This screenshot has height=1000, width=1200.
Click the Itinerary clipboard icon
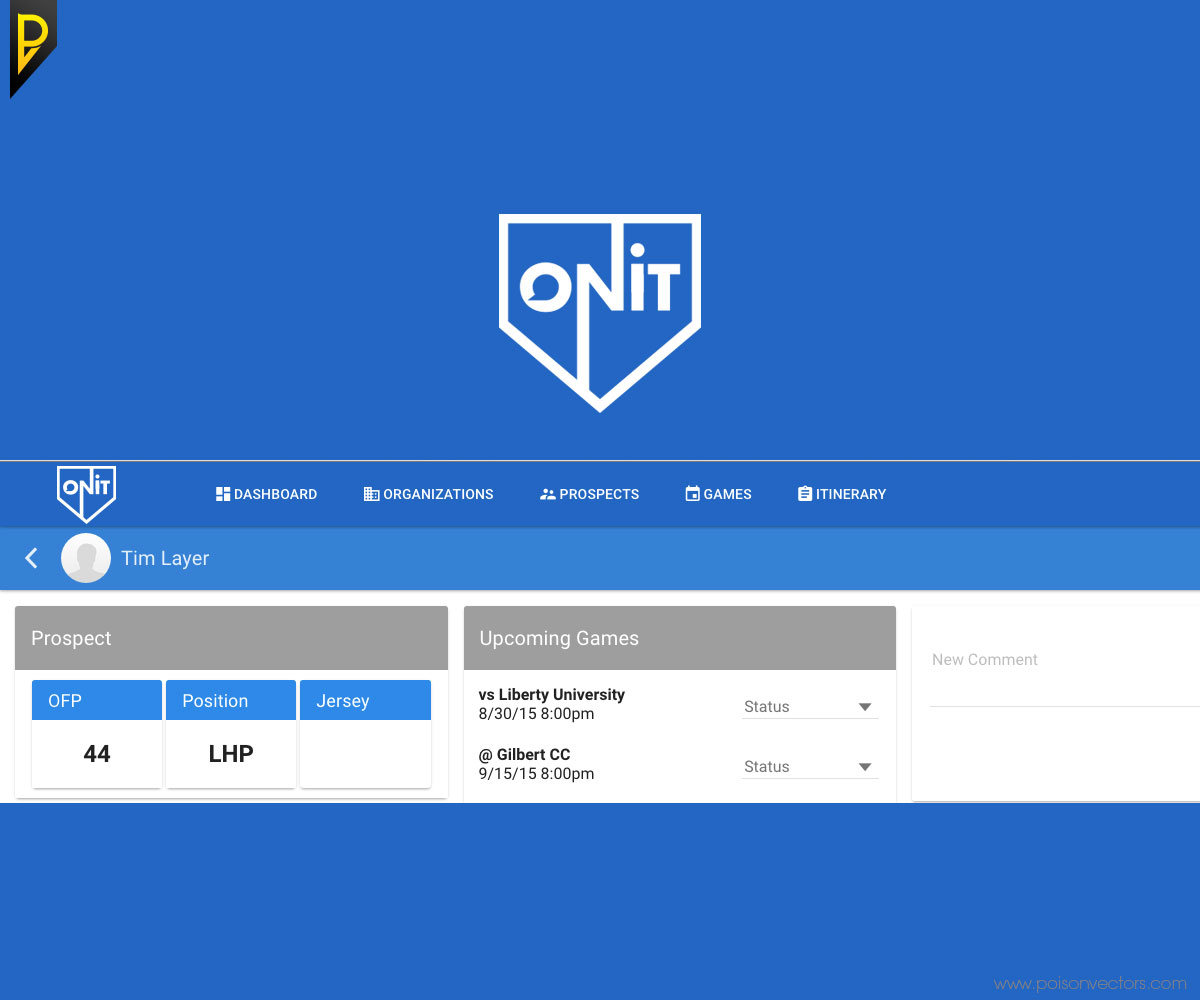point(805,494)
